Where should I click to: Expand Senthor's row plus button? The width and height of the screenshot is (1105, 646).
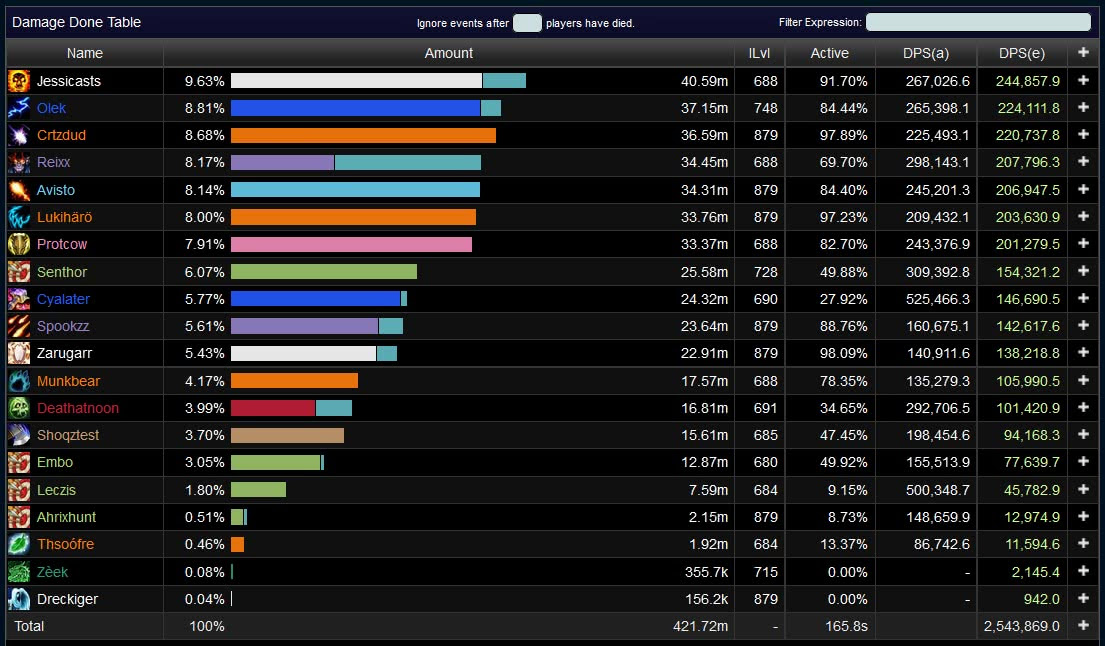coord(1083,271)
